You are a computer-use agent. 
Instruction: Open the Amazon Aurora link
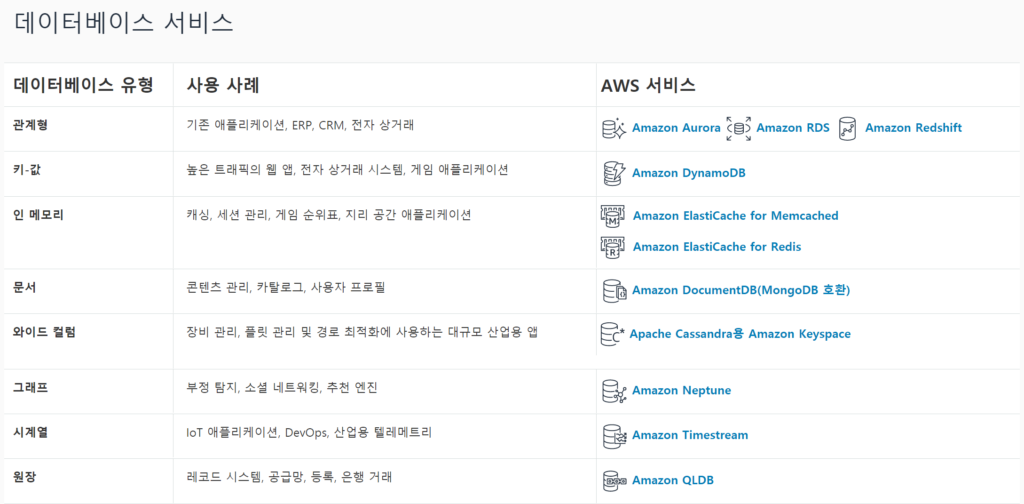coord(676,128)
